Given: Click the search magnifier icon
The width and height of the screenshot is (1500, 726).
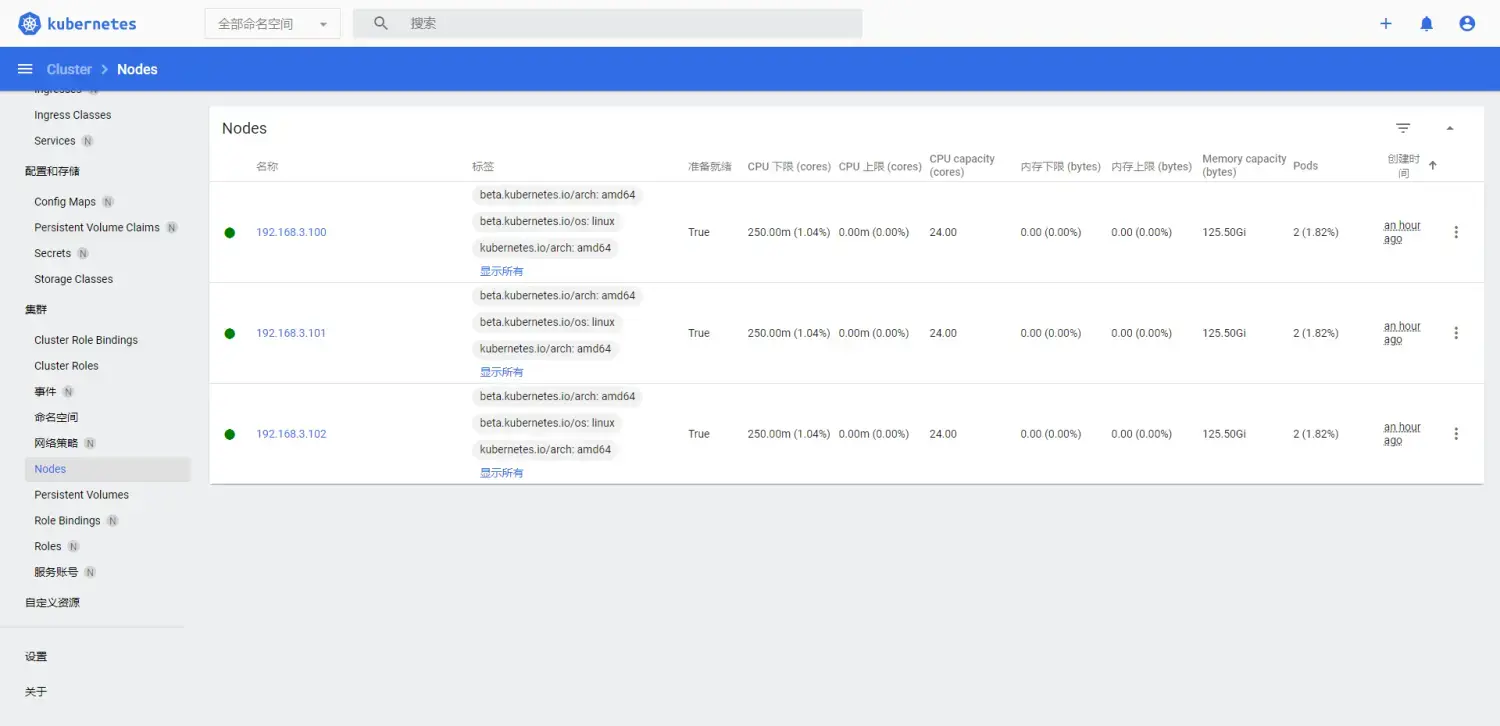Looking at the screenshot, I should 381,23.
